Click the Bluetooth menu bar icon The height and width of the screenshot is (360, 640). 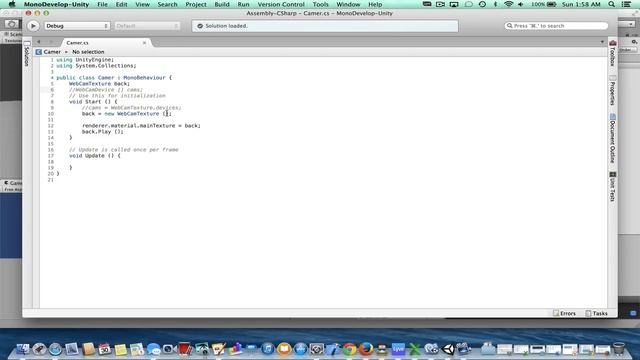pos(496,4)
